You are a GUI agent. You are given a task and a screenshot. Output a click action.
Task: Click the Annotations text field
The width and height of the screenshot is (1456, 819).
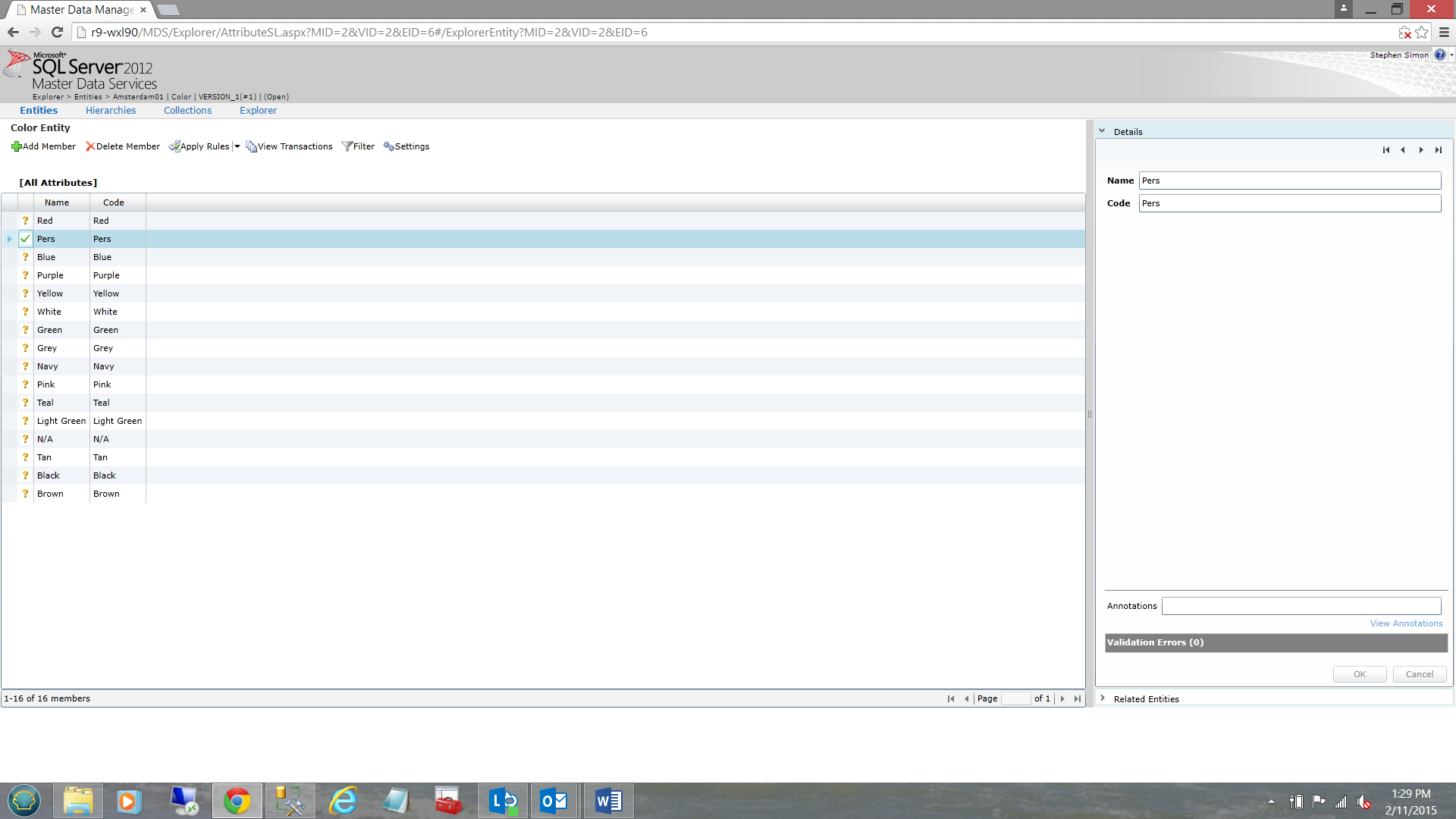click(1301, 606)
